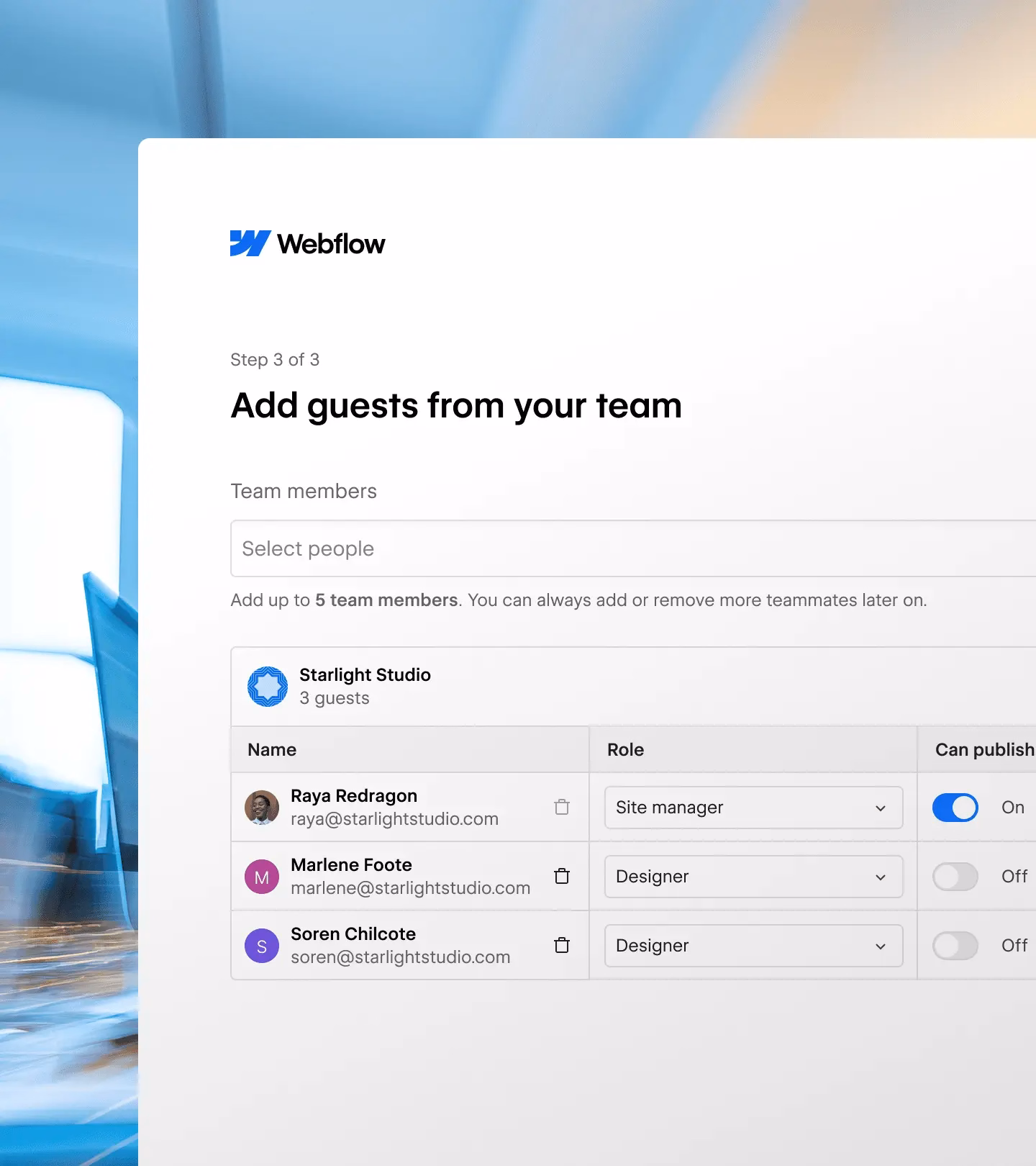This screenshot has height=1166, width=1036.
Task: Delete Raya Redragon with trash icon
Action: tap(562, 807)
